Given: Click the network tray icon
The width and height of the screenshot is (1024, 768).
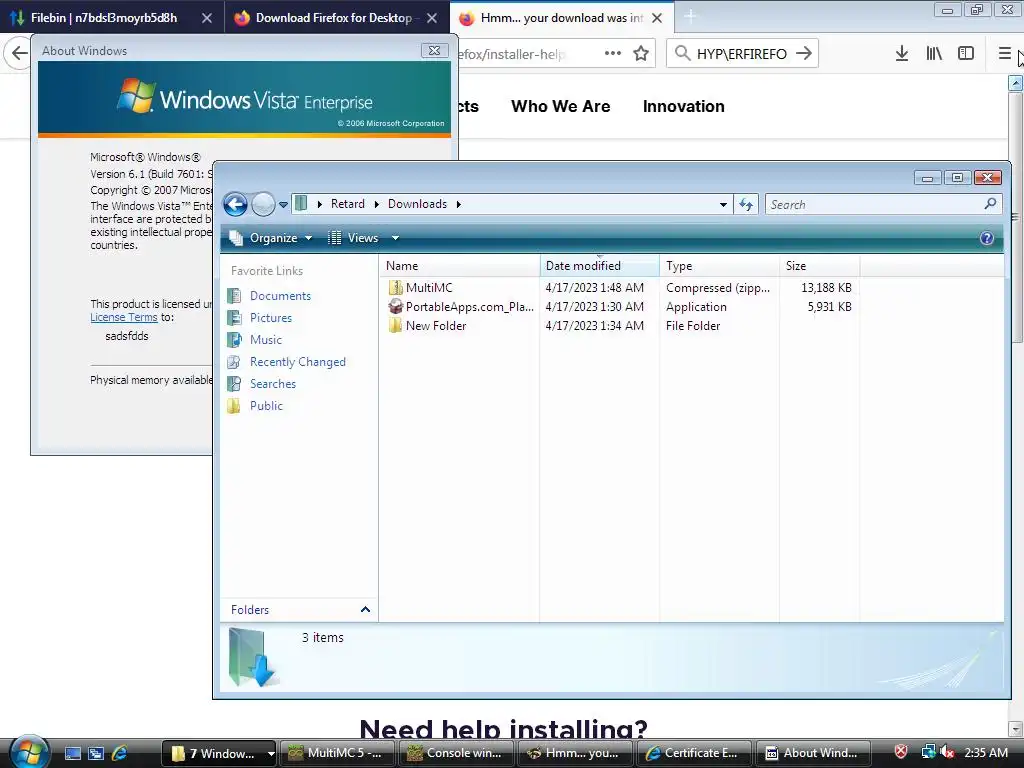Looking at the screenshot, I should pos(928,752).
